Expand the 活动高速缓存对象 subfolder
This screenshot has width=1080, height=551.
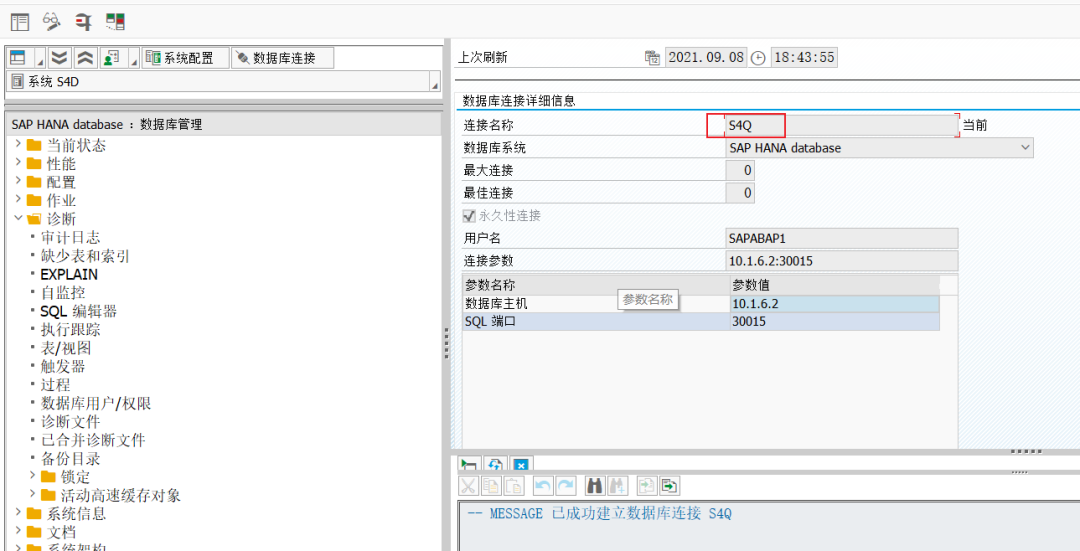click(32, 495)
